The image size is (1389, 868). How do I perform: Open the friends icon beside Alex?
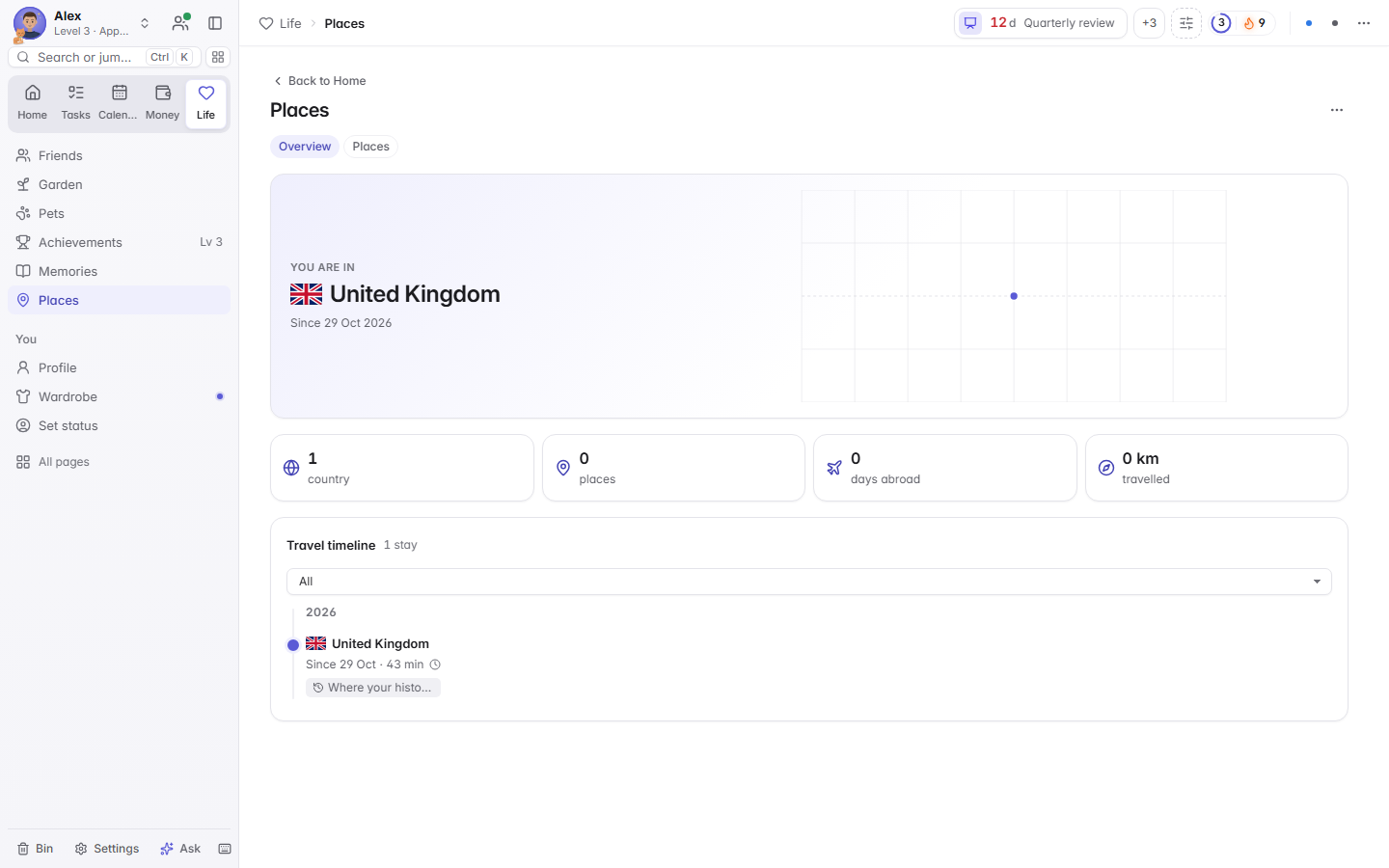coord(180,23)
